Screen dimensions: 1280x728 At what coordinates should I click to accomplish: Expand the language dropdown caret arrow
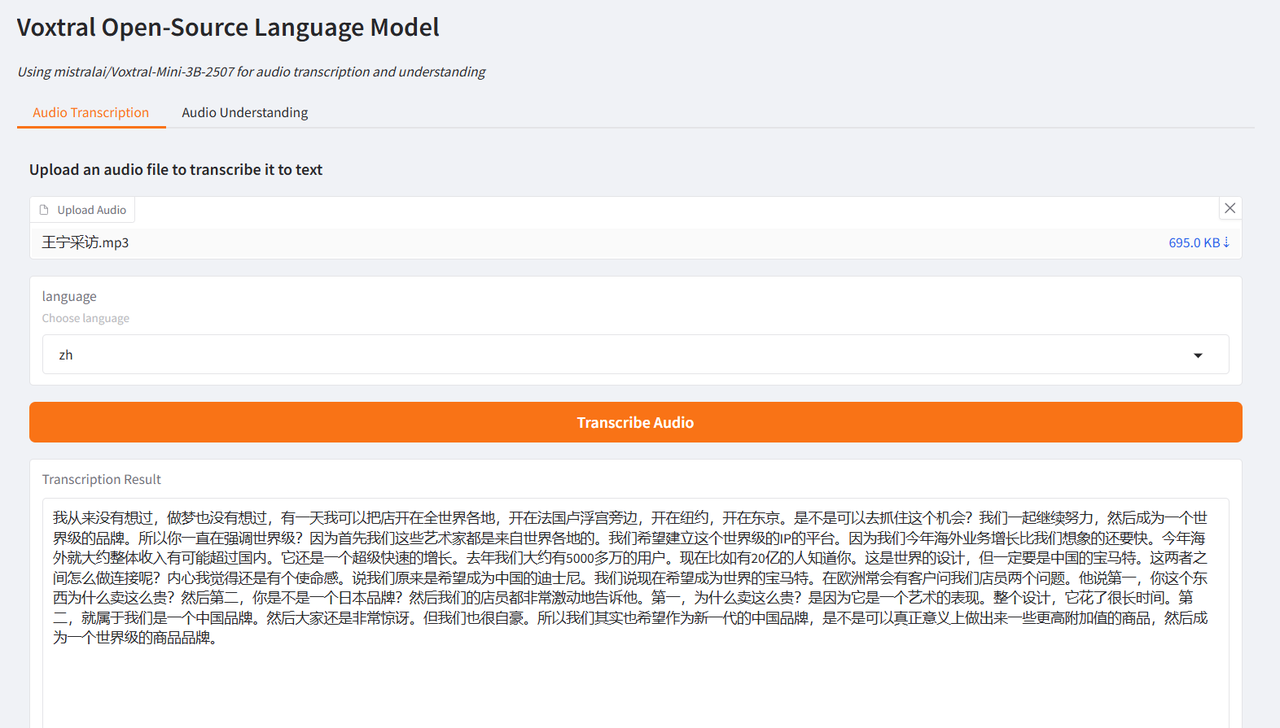click(1198, 355)
